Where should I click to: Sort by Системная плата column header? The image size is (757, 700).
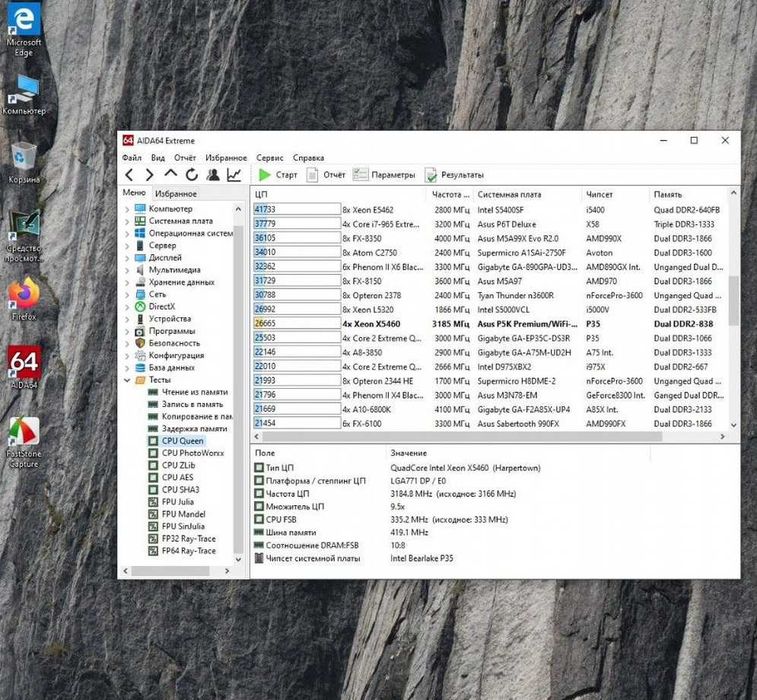coord(528,195)
